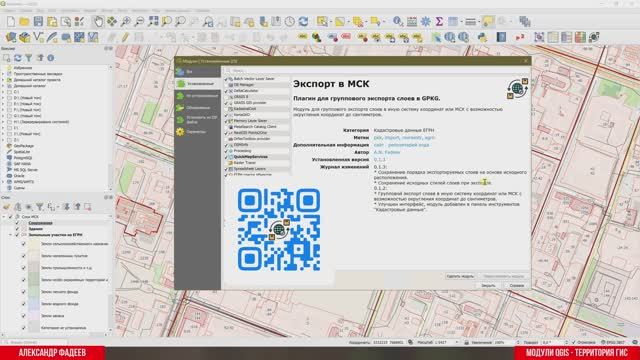Open plugin manager Параметры tab

pos(198,132)
